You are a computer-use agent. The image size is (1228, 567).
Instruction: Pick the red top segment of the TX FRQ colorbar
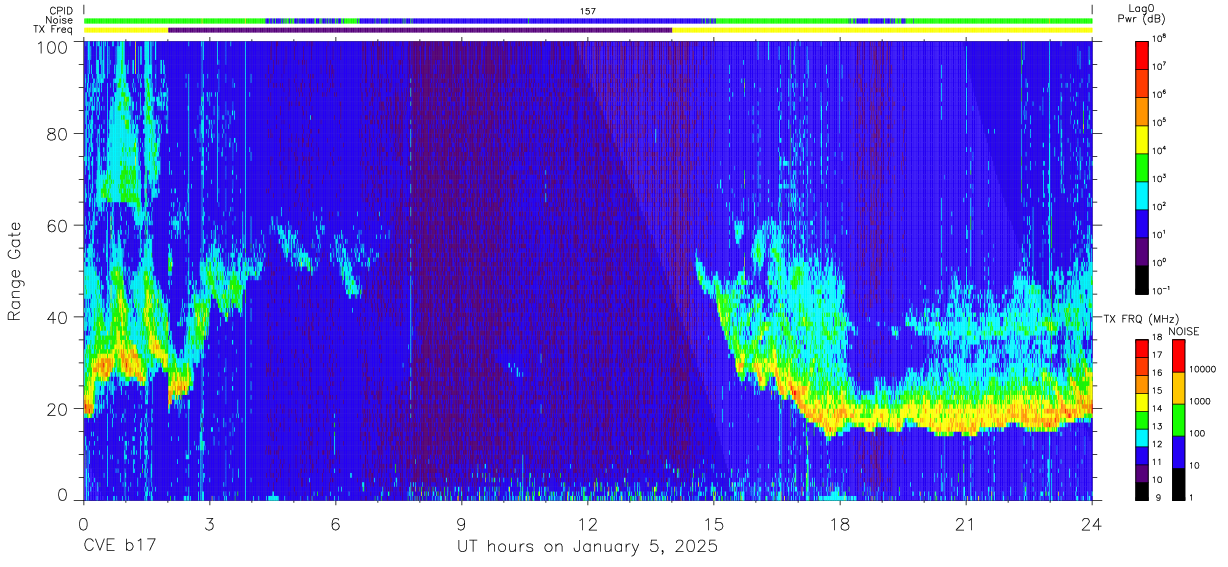point(1142,349)
